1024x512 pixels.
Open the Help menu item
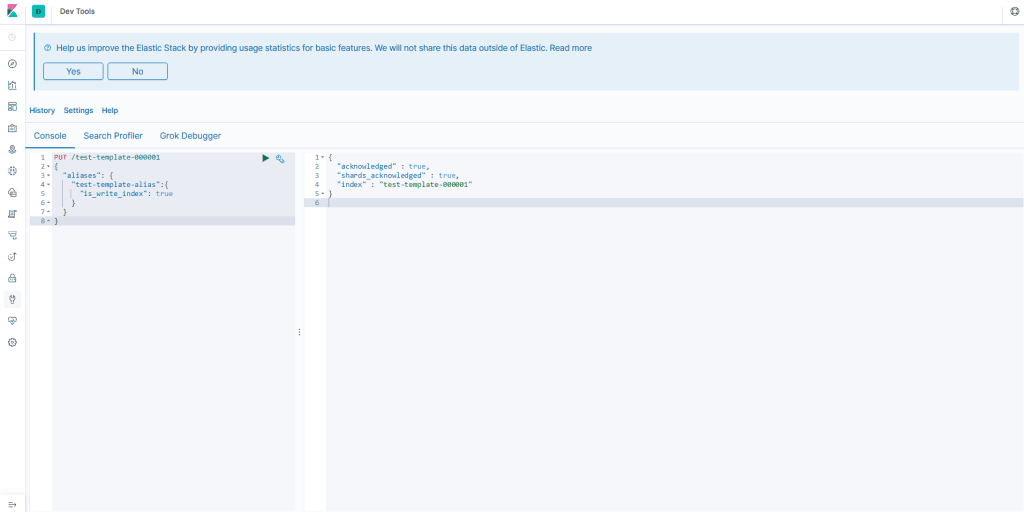[x=110, y=110]
